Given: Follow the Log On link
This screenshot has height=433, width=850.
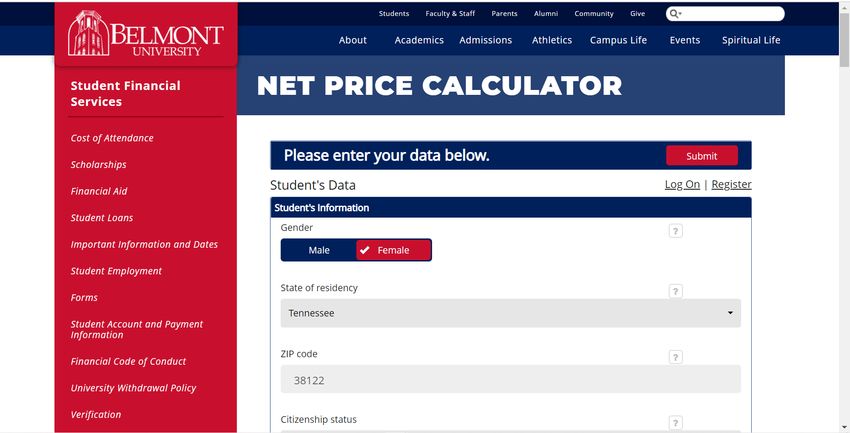Looking at the screenshot, I should [x=682, y=184].
